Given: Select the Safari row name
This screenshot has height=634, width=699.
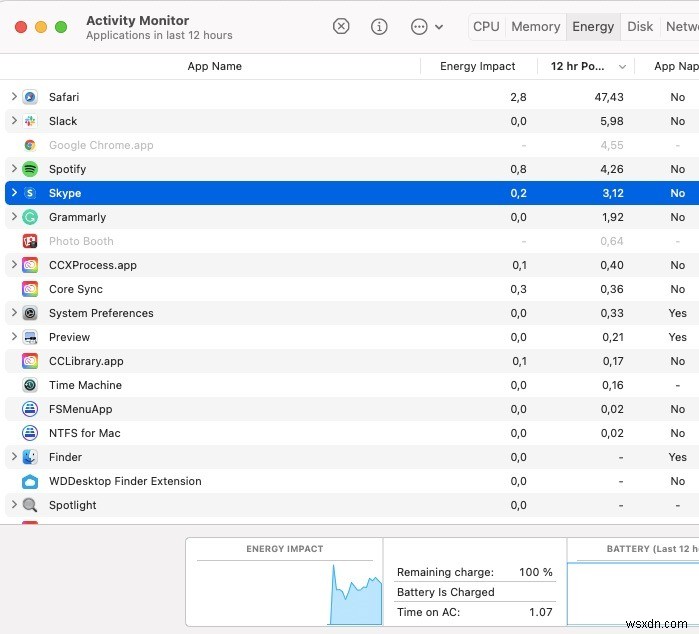Looking at the screenshot, I should tap(64, 97).
